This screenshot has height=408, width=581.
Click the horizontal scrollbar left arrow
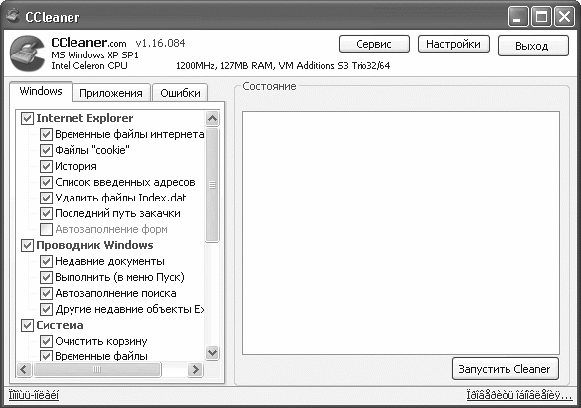[24, 369]
